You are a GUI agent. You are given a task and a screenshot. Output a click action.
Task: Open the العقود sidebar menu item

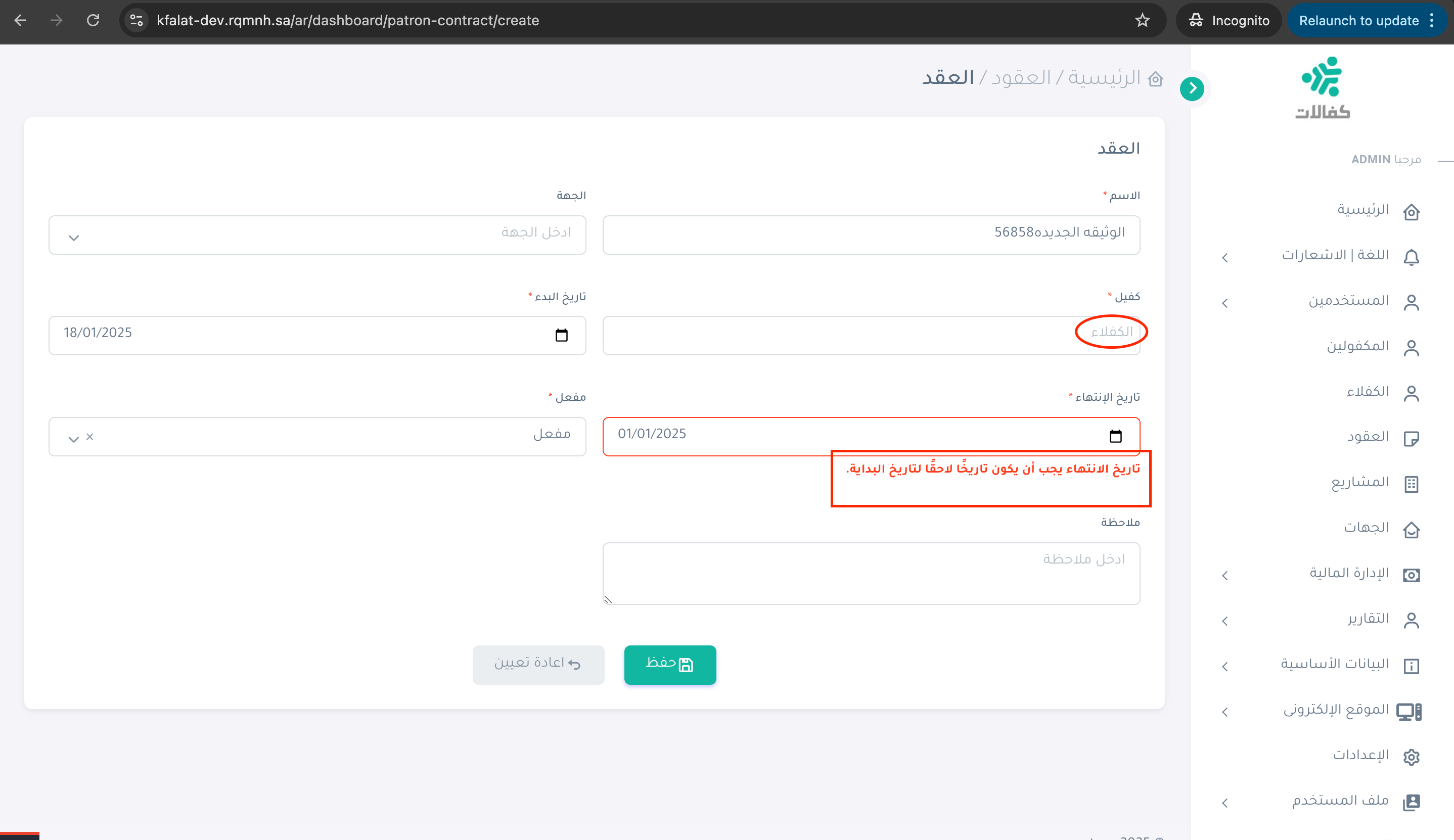(1368, 437)
